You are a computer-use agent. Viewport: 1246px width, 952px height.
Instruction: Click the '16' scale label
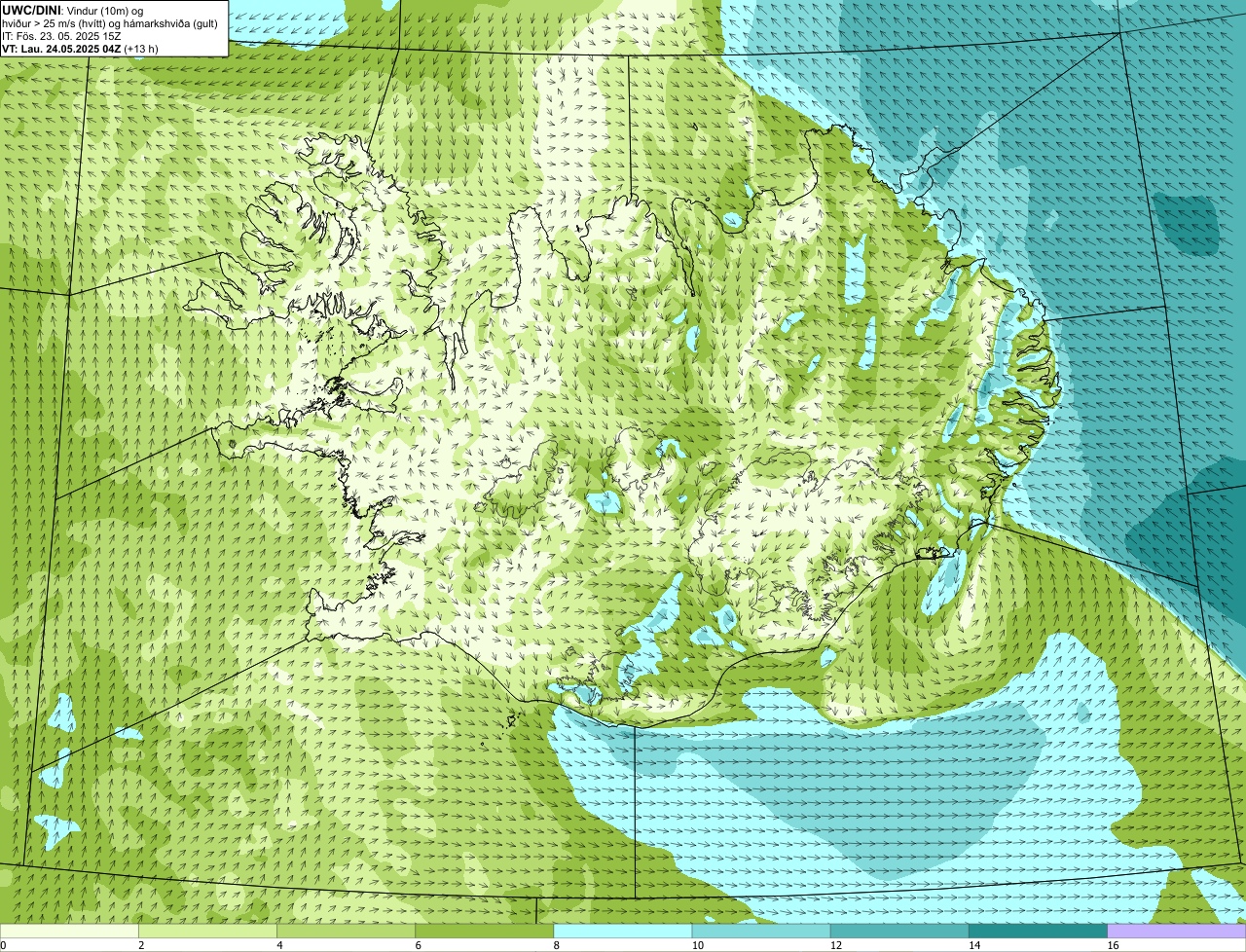(x=1113, y=945)
